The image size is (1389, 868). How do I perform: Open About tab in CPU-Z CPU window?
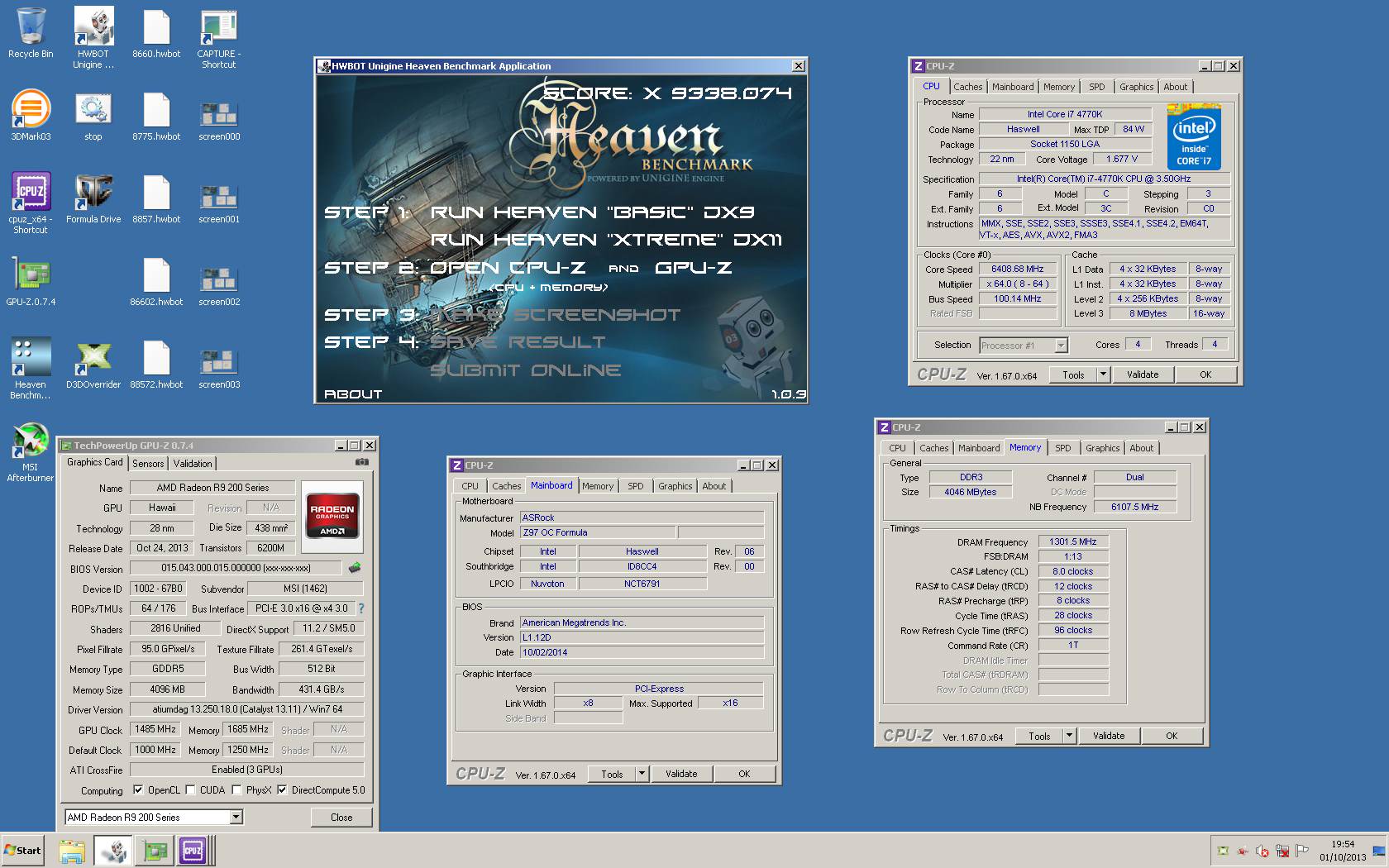click(1175, 87)
